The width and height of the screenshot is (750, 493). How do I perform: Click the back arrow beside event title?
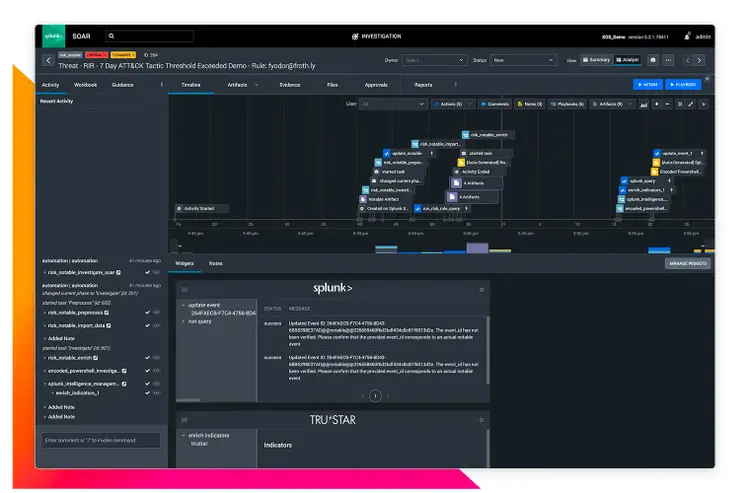[48, 60]
